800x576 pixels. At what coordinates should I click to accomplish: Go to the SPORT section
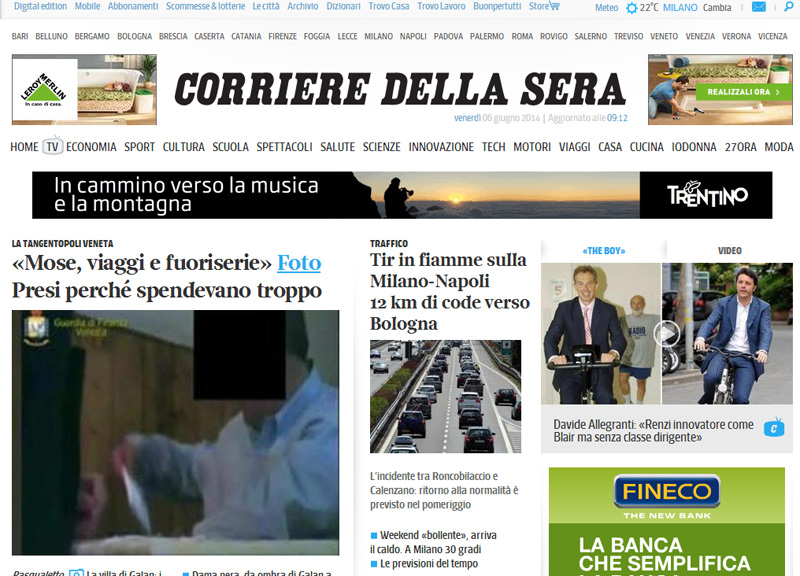coord(139,147)
